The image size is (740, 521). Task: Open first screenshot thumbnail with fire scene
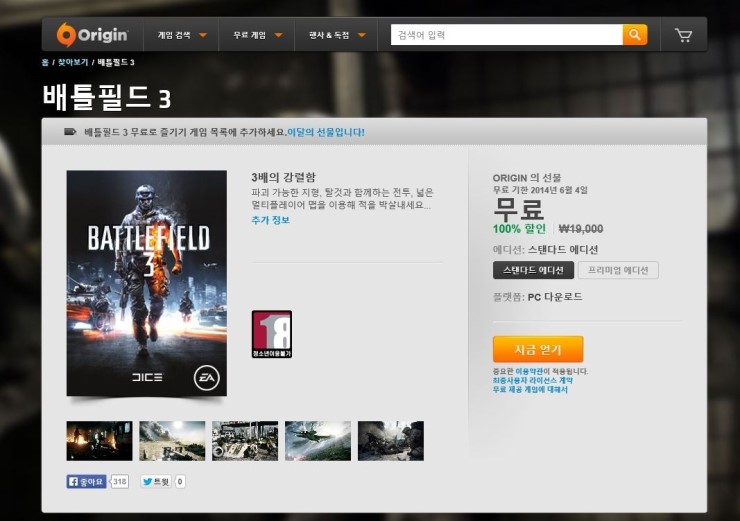tap(100, 441)
